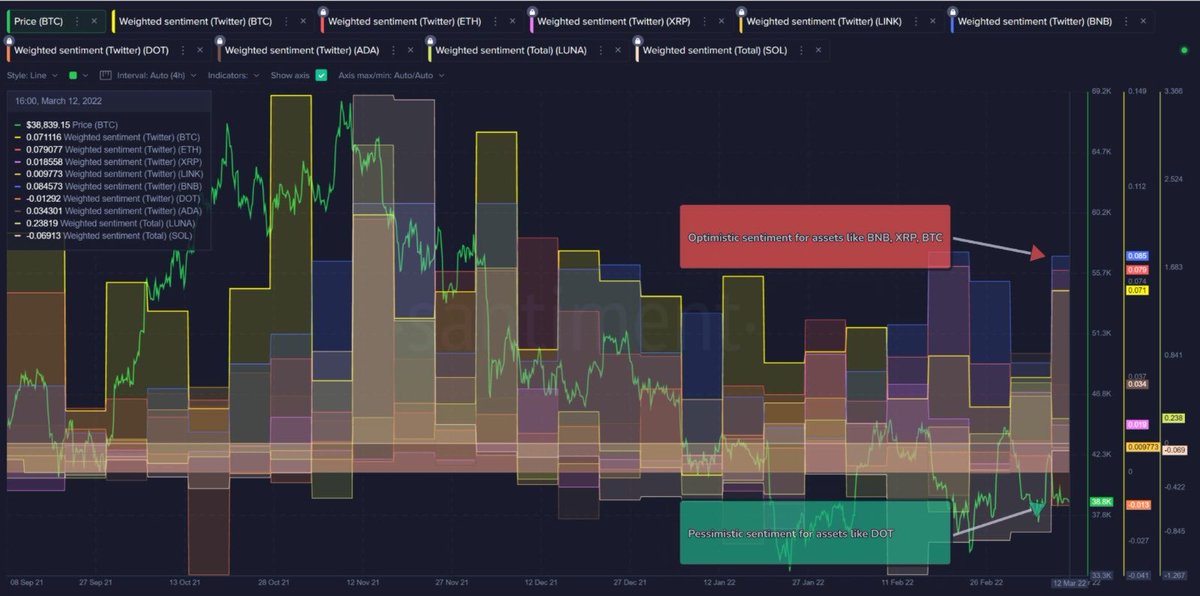
Task: Close the Weighted sentiment (Total) (SOL) tab
Action: (x=818, y=49)
